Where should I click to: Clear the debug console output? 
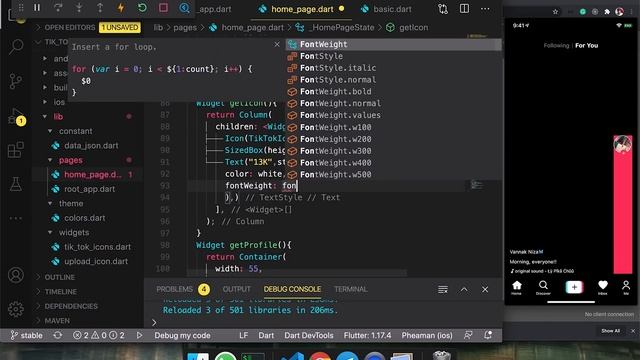[443, 289]
